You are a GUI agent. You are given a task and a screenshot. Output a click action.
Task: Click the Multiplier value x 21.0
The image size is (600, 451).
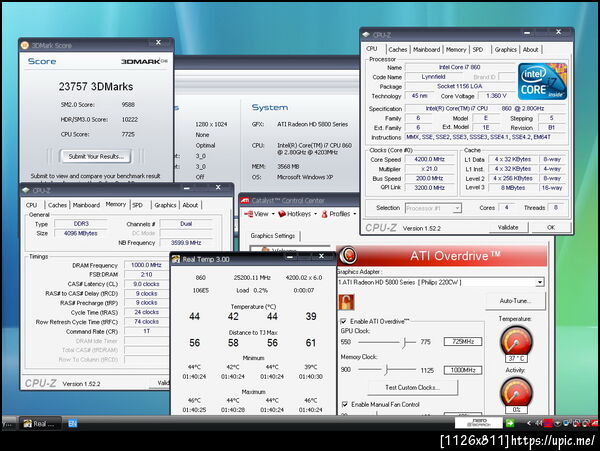click(429, 169)
